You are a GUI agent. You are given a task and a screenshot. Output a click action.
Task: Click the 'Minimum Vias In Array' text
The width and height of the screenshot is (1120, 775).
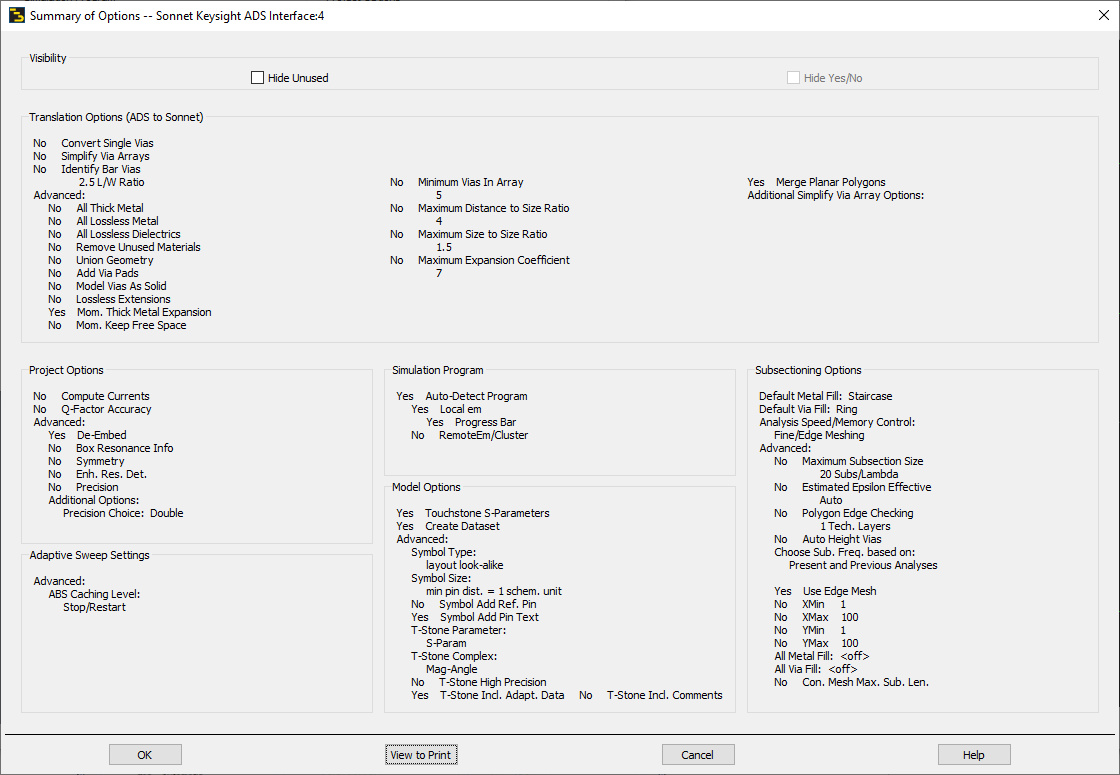(x=471, y=182)
